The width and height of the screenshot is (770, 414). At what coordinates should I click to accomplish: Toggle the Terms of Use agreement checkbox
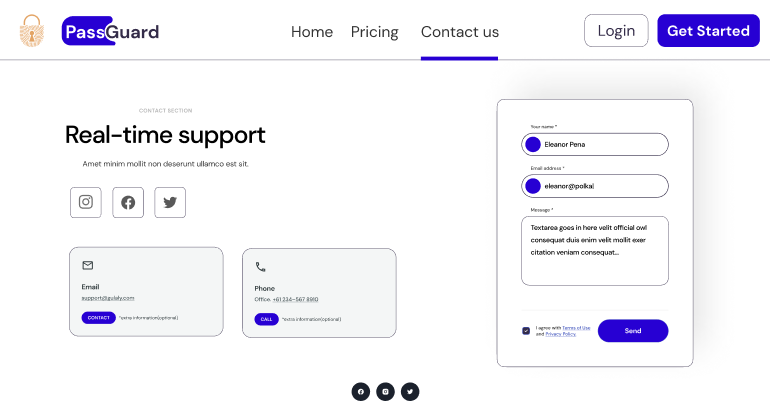(526, 331)
